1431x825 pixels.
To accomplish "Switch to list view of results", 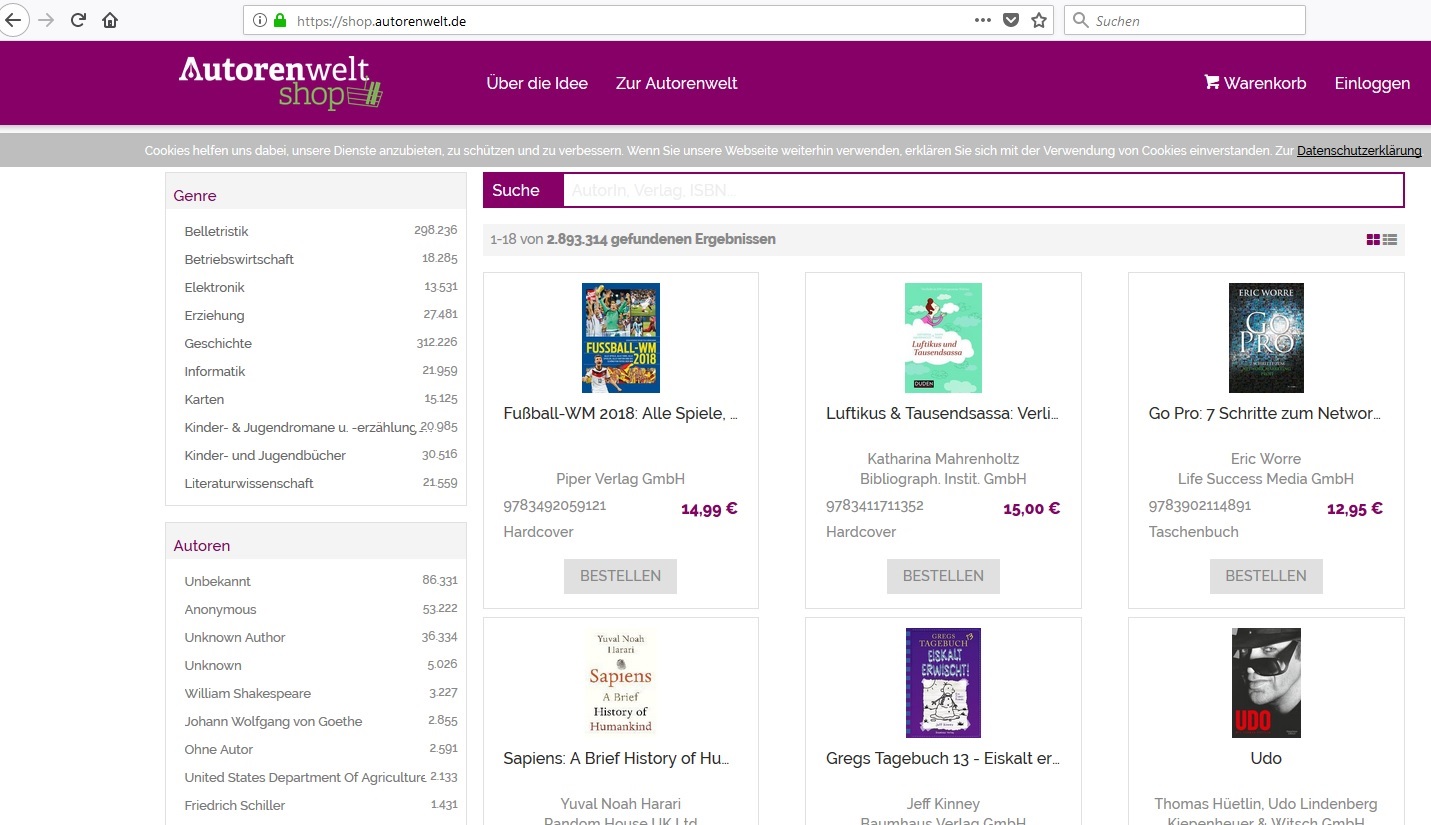I will coord(1390,240).
